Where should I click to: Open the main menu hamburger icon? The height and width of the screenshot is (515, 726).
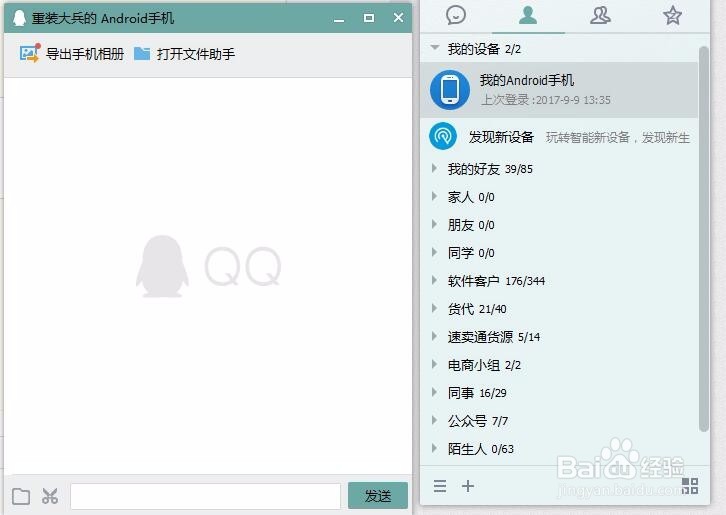tap(440, 486)
